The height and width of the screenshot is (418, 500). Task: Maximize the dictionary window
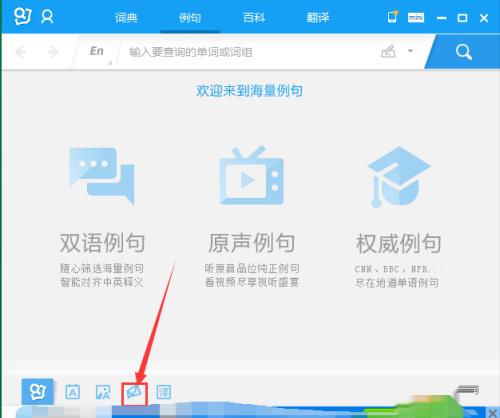pos(462,18)
